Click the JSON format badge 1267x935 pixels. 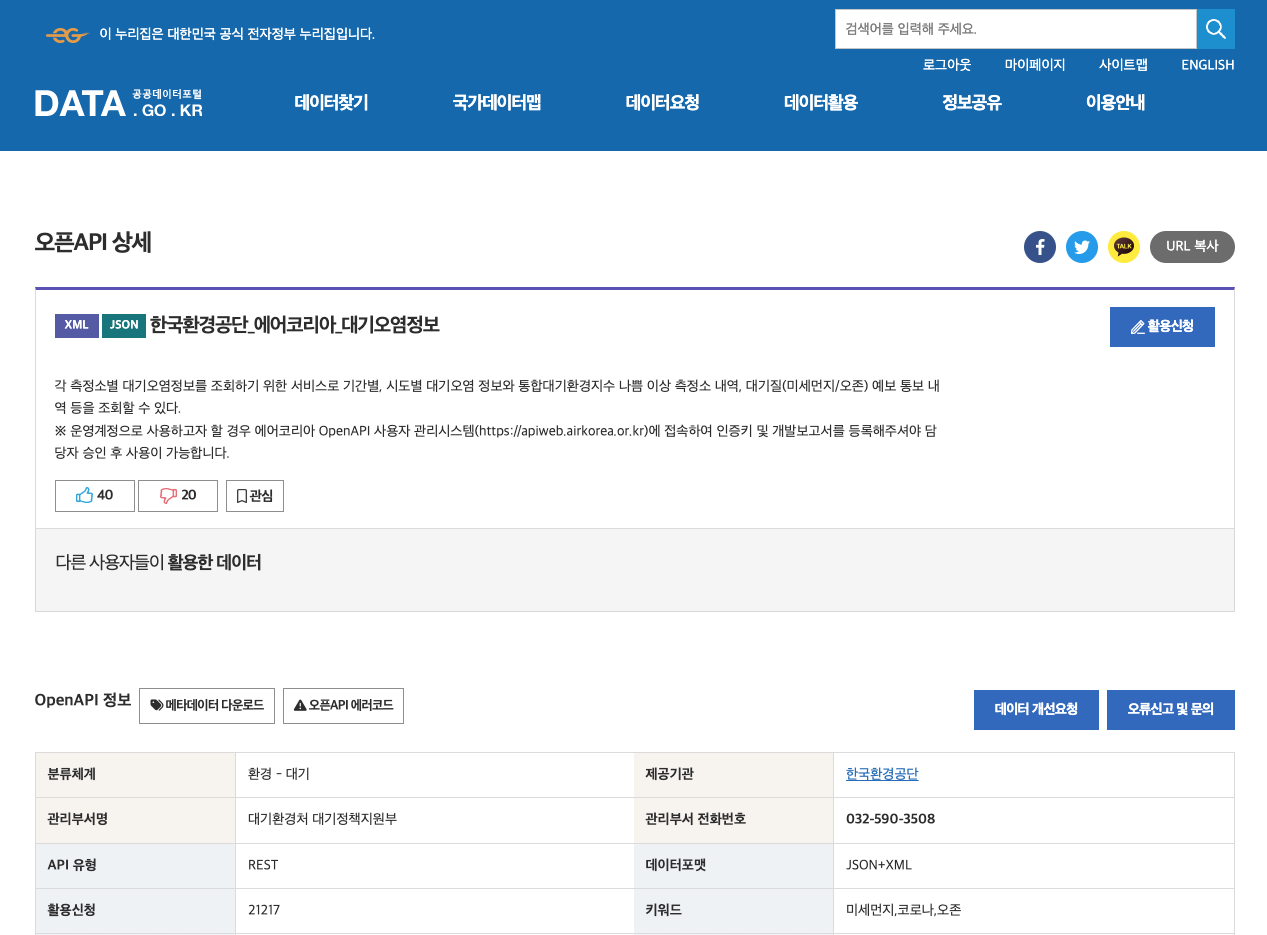click(124, 325)
